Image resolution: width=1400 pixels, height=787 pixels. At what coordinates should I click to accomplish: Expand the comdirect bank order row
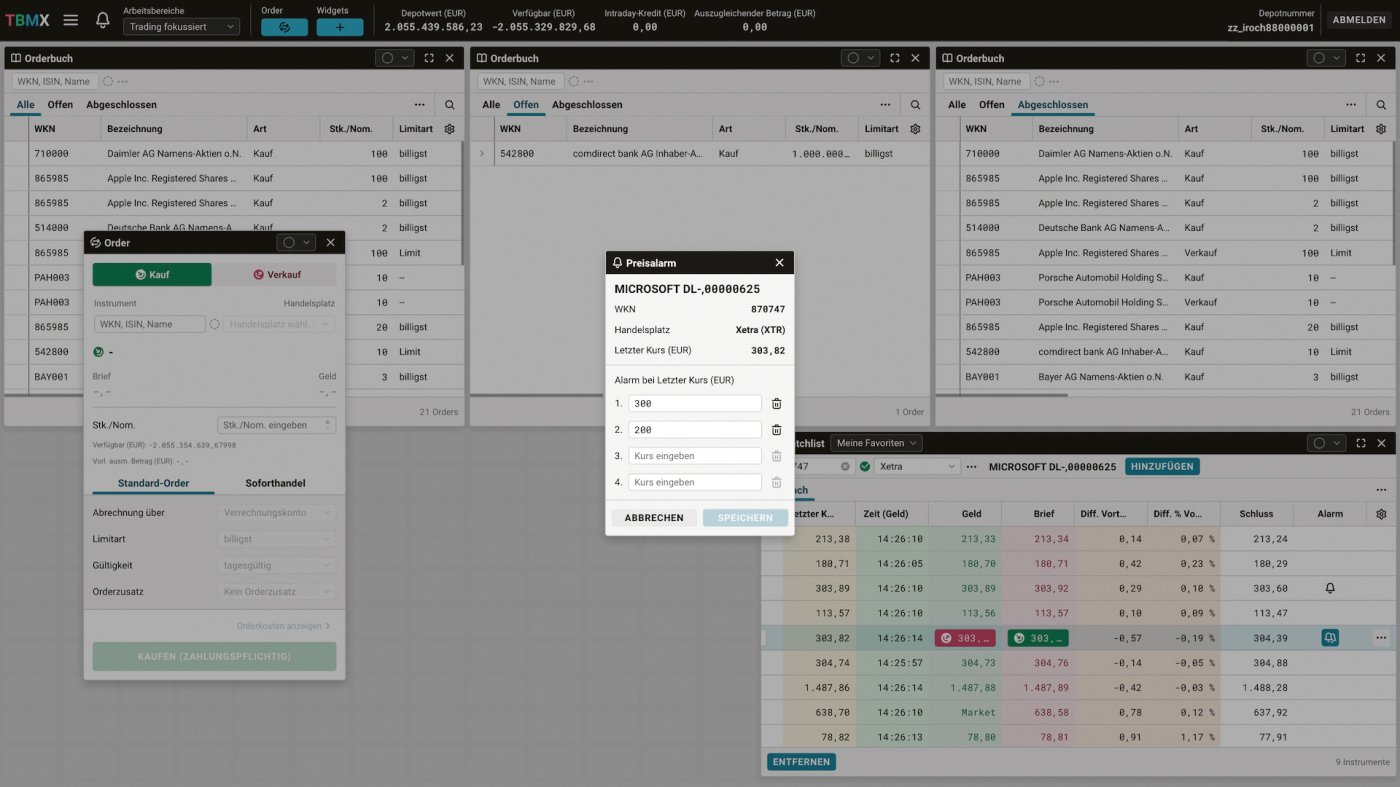(x=482, y=154)
